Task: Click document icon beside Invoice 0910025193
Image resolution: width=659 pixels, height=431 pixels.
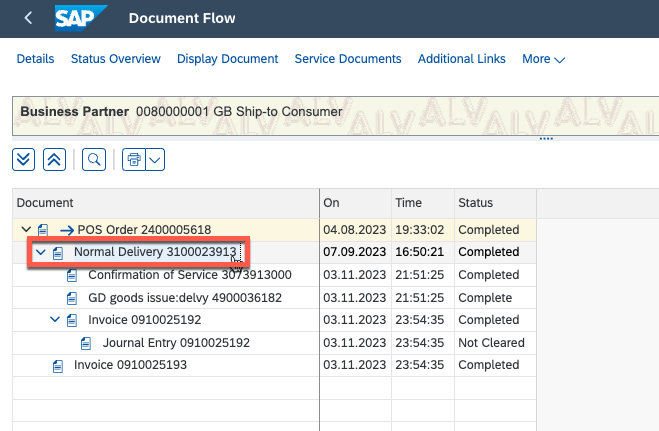Action: coord(57,366)
